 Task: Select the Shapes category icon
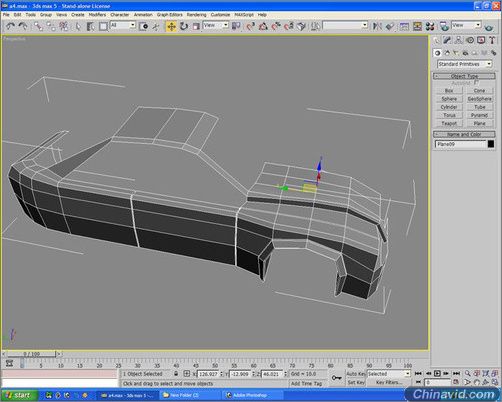point(447,53)
